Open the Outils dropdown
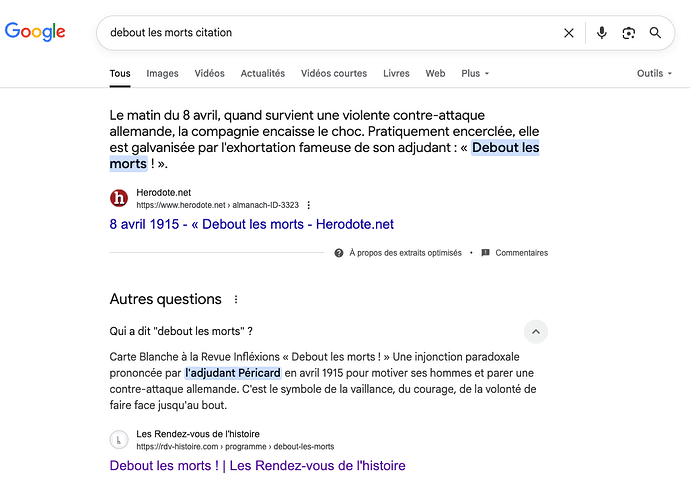Screen dimensions: 690x482 [654, 73]
